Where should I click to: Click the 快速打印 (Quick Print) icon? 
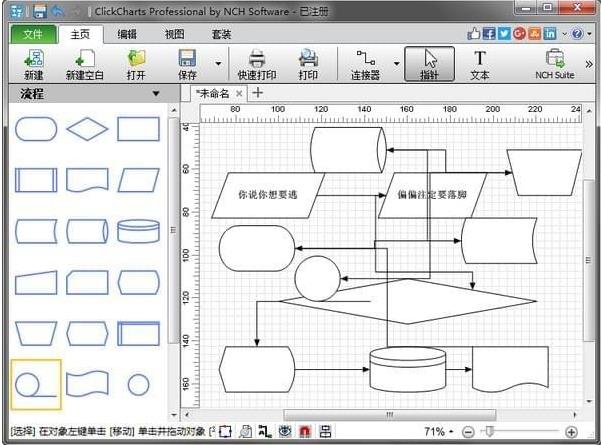(x=255, y=64)
